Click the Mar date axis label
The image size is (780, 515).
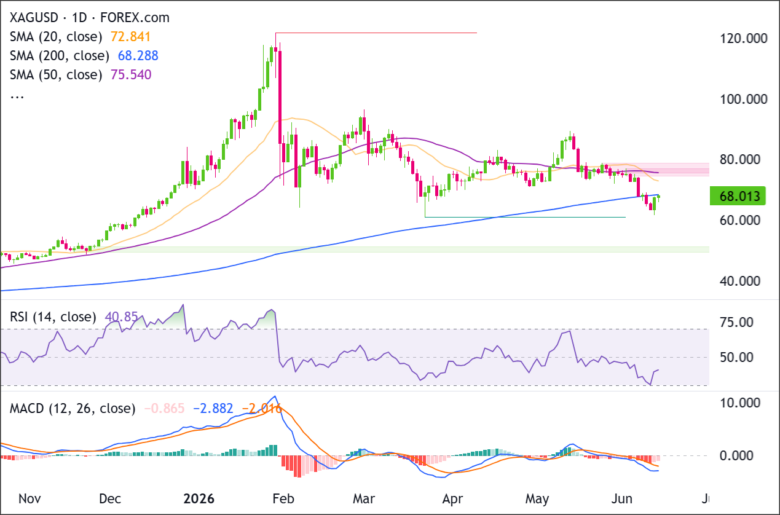coord(364,499)
